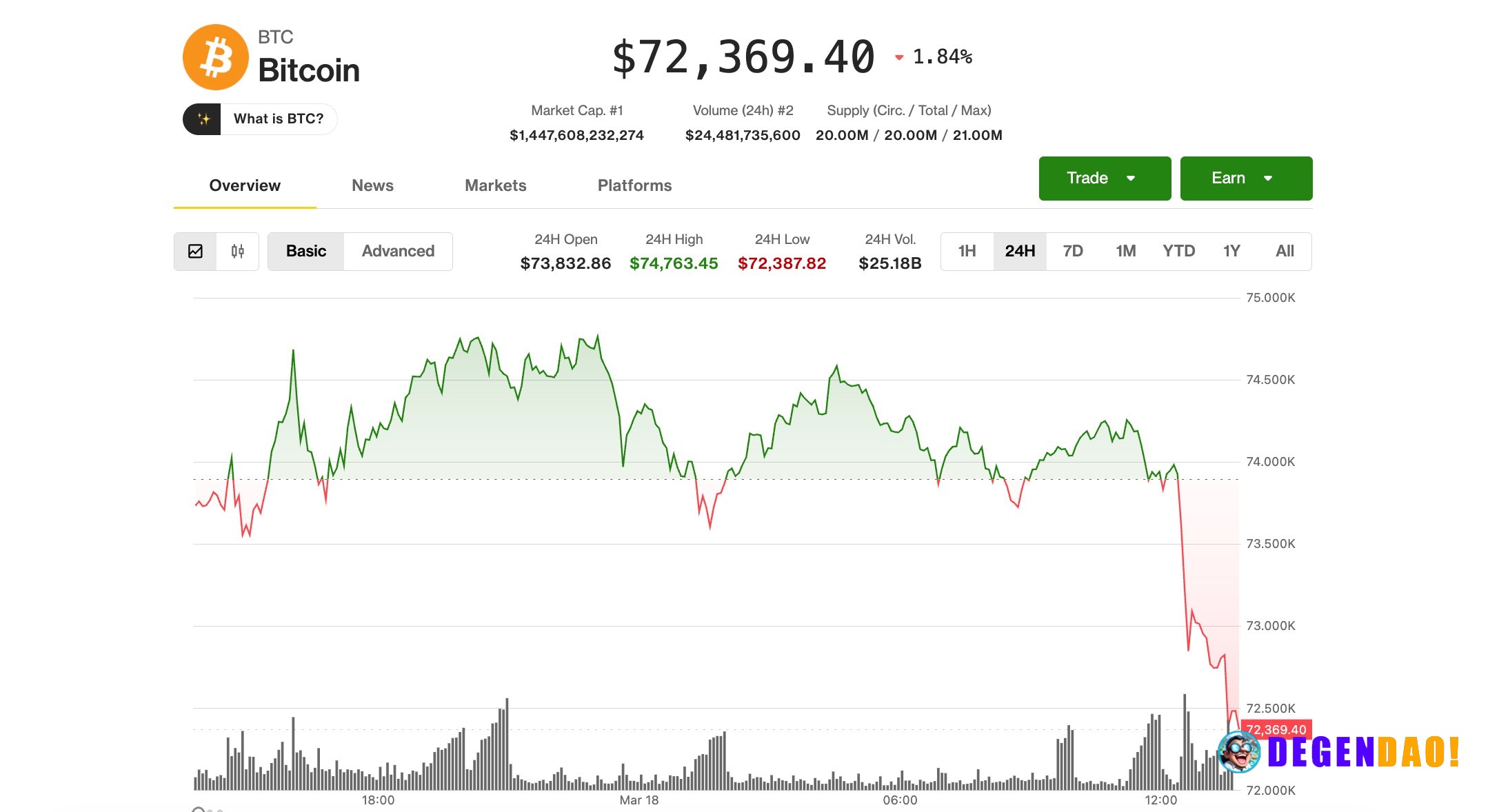Open the Trade dropdown
This screenshot has height=812, width=1499.
click(1104, 178)
